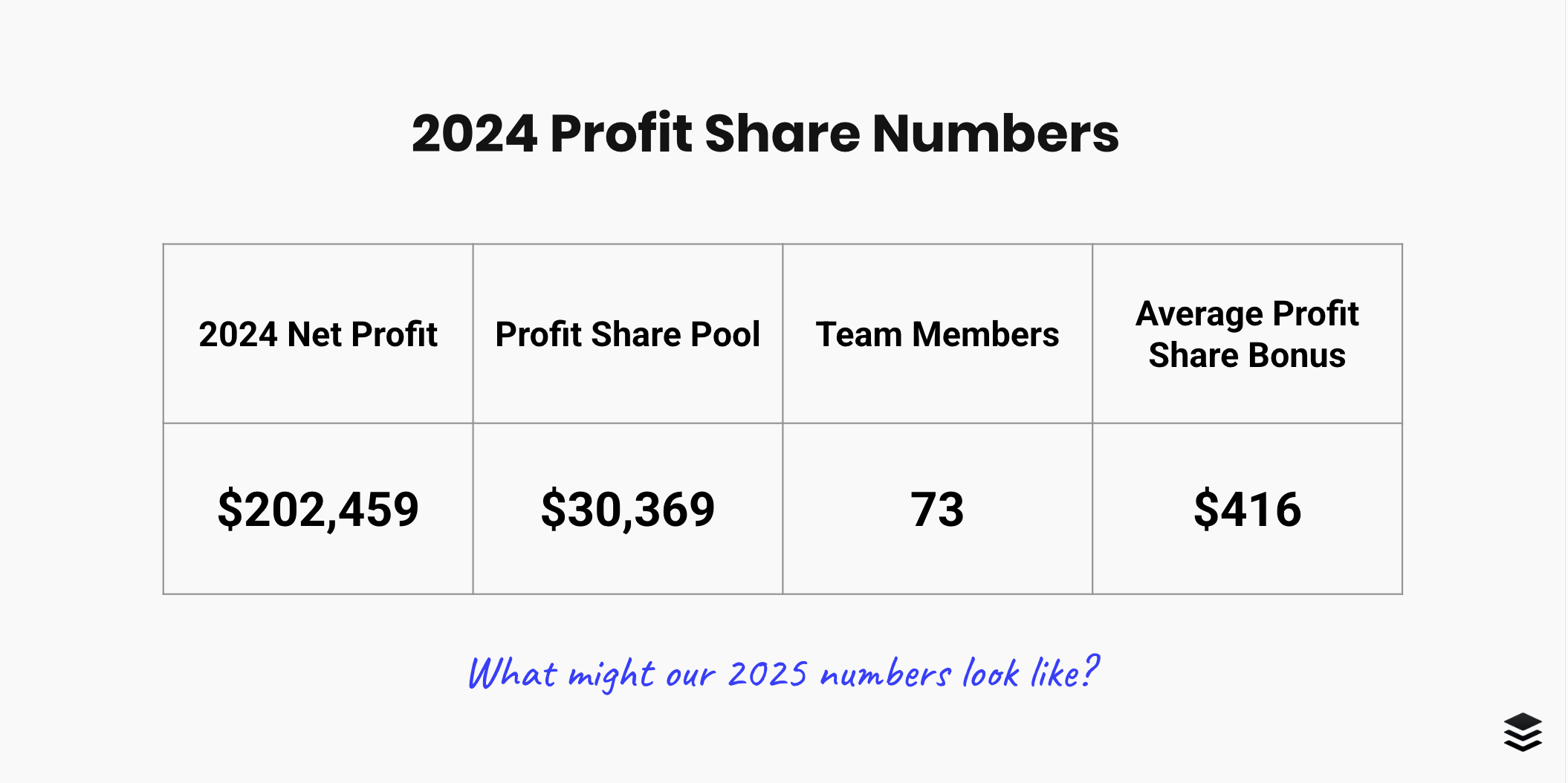
Task: Click the handwritten 2025 numbers question
Action: (x=783, y=673)
